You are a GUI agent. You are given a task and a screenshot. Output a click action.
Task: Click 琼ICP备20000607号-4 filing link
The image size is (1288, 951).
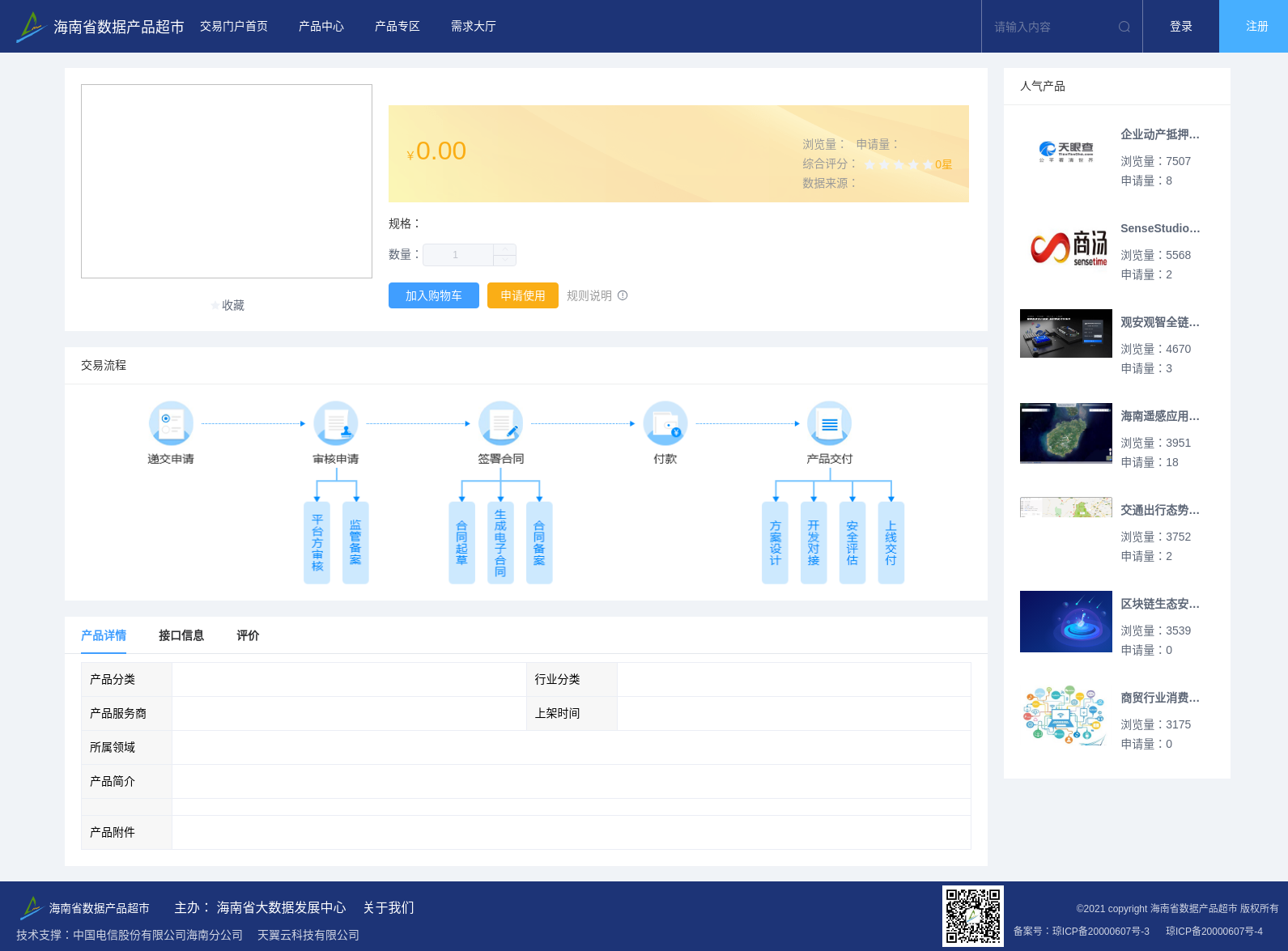coord(1214,932)
